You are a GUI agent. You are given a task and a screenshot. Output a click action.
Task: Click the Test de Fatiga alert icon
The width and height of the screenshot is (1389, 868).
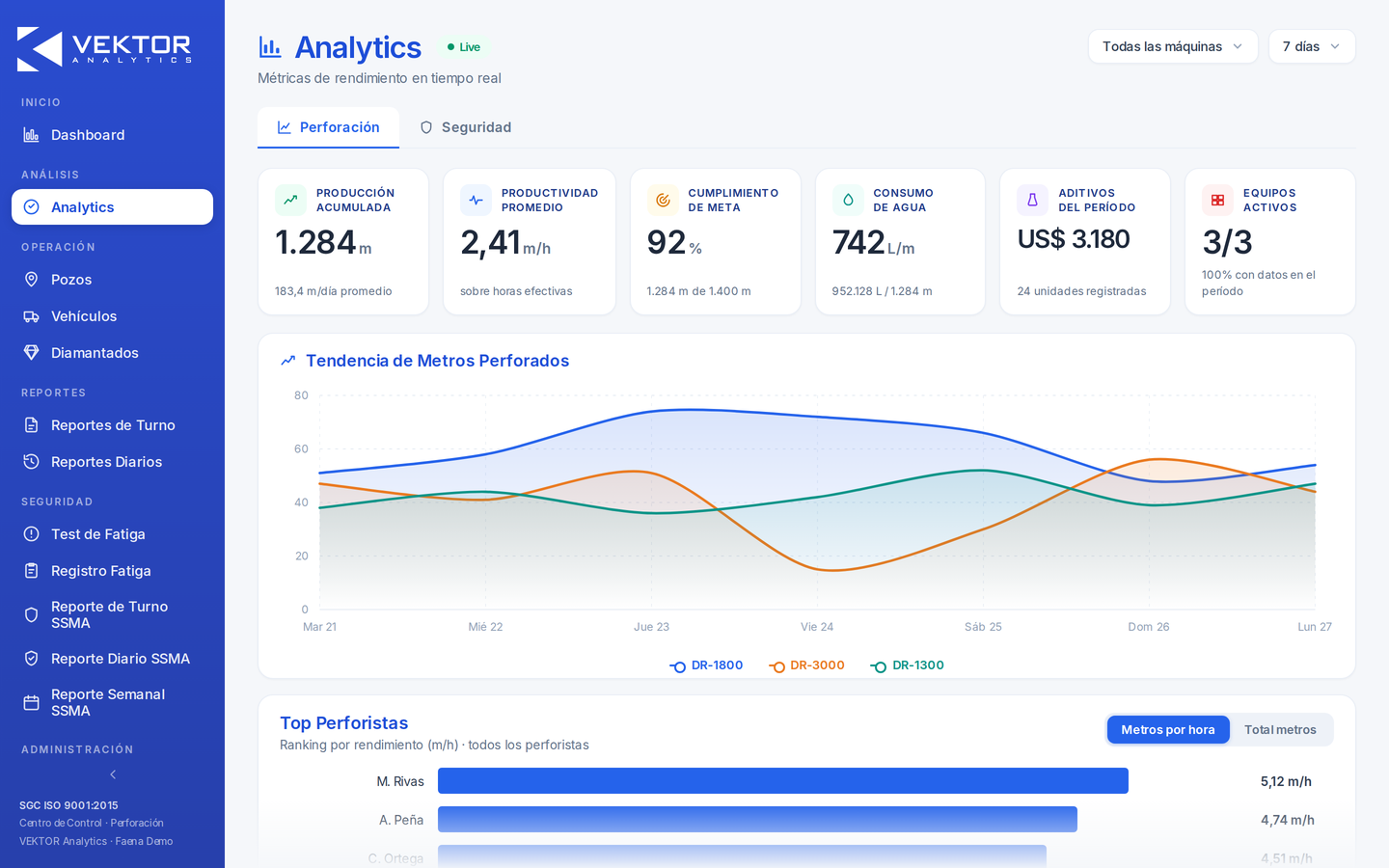tap(31, 534)
